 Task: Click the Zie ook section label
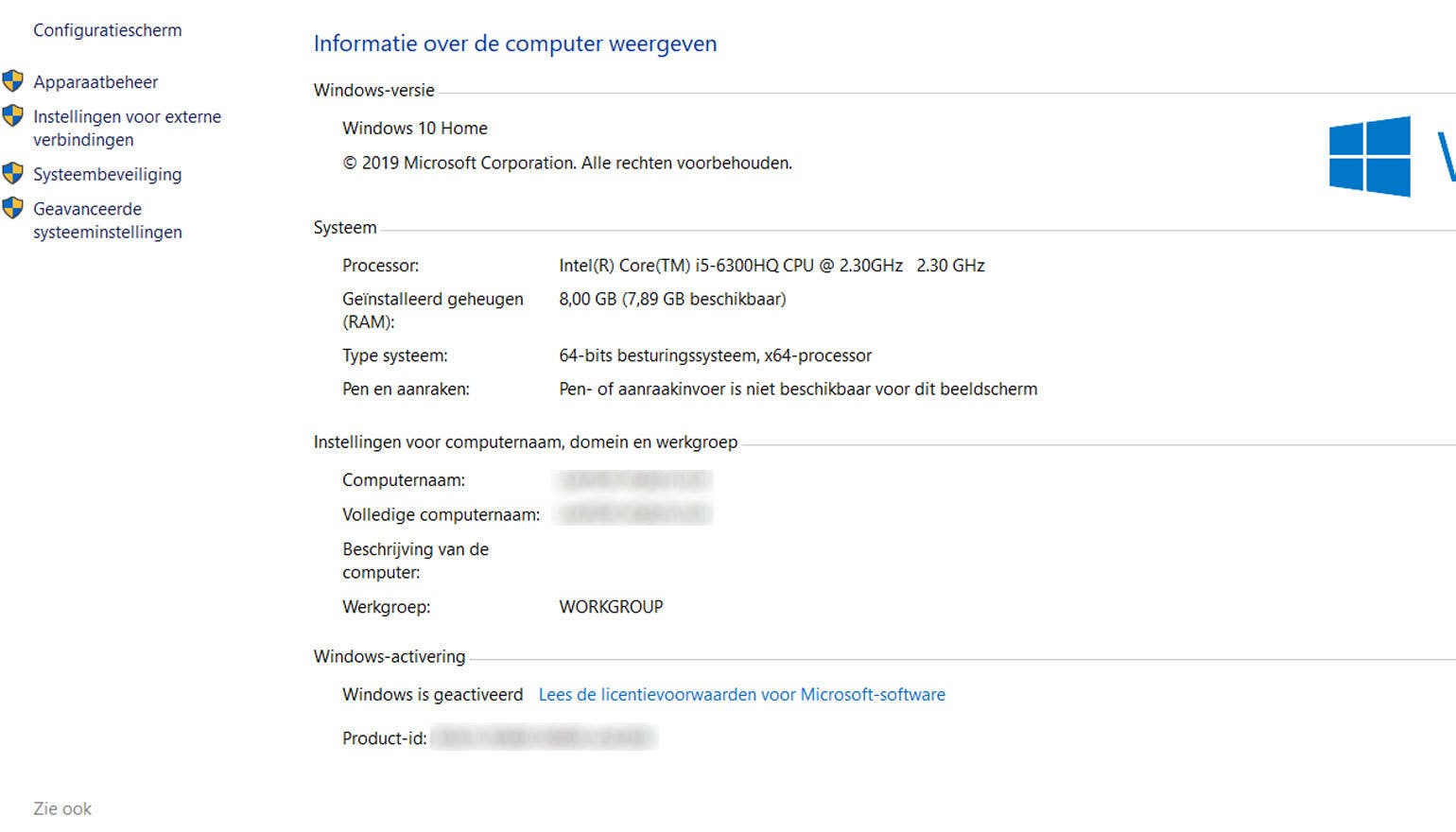(x=61, y=808)
